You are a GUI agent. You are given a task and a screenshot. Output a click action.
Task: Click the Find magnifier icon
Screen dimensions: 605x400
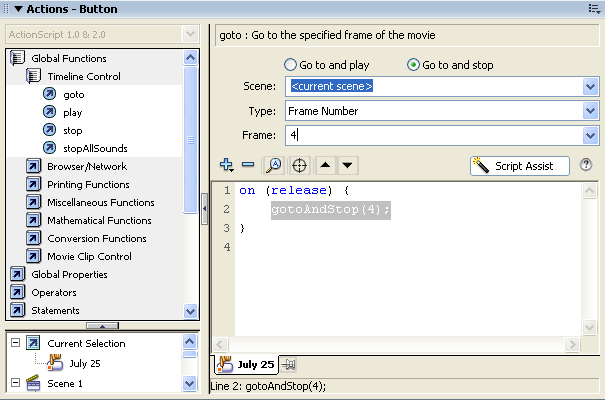[273, 165]
